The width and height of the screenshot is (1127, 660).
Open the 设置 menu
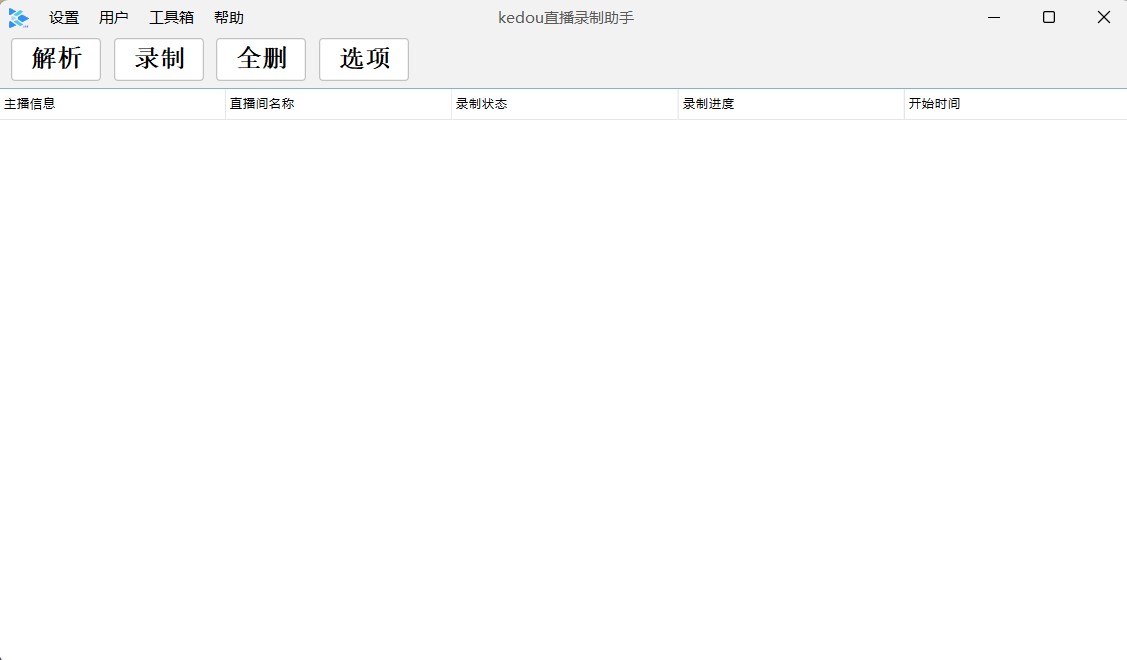click(64, 17)
